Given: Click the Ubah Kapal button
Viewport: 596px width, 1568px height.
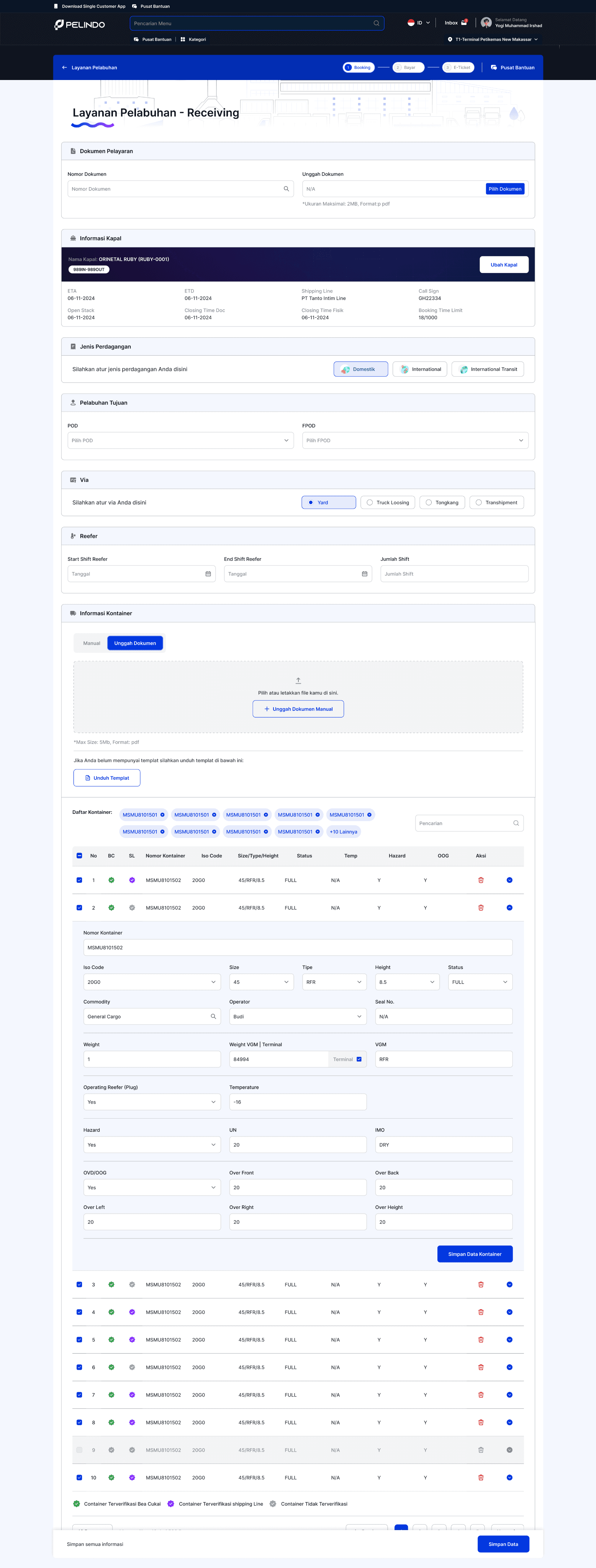Looking at the screenshot, I should point(504,265).
